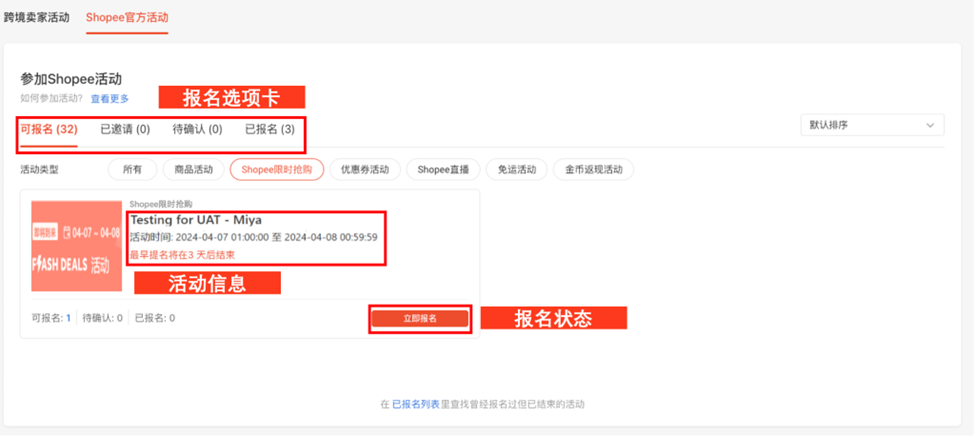Viewport: 975px width, 438px height.
Task: Toggle the Shopee限时抢购 filter chip
Action: [277, 169]
